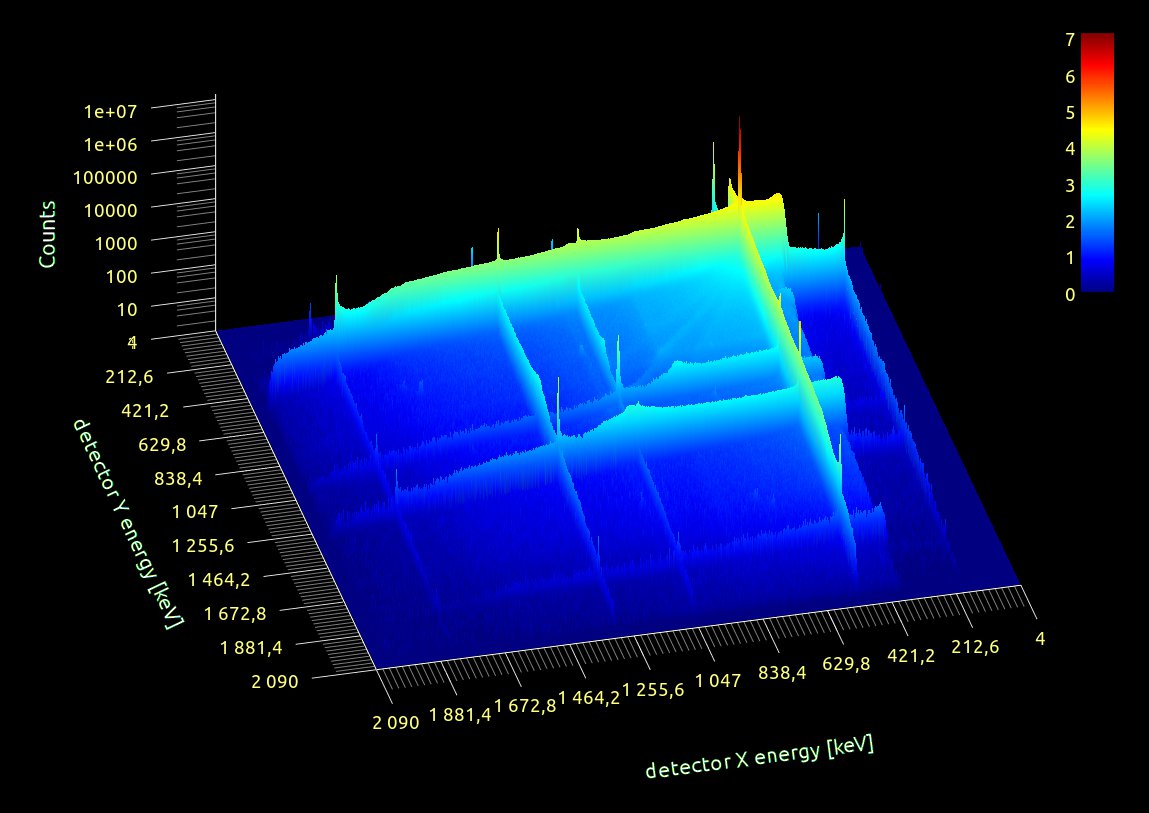Click the color scale label 4
The width and height of the screenshot is (1149, 813).
coord(1070,149)
